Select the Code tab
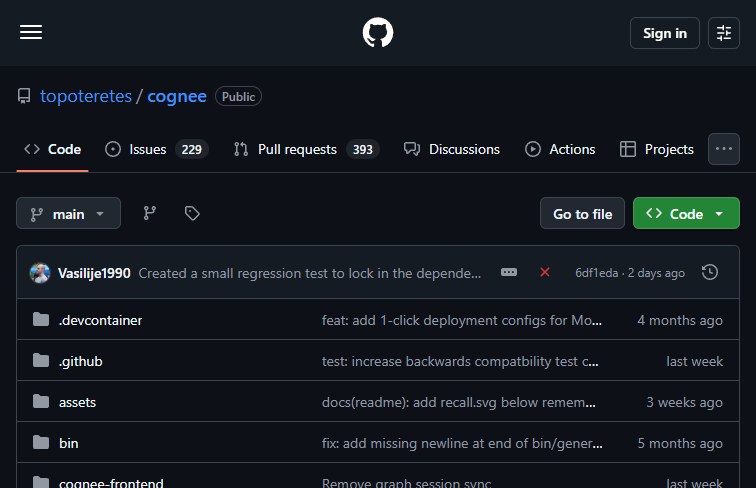This screenshot has width=756, height=488. tap(53, 149)
